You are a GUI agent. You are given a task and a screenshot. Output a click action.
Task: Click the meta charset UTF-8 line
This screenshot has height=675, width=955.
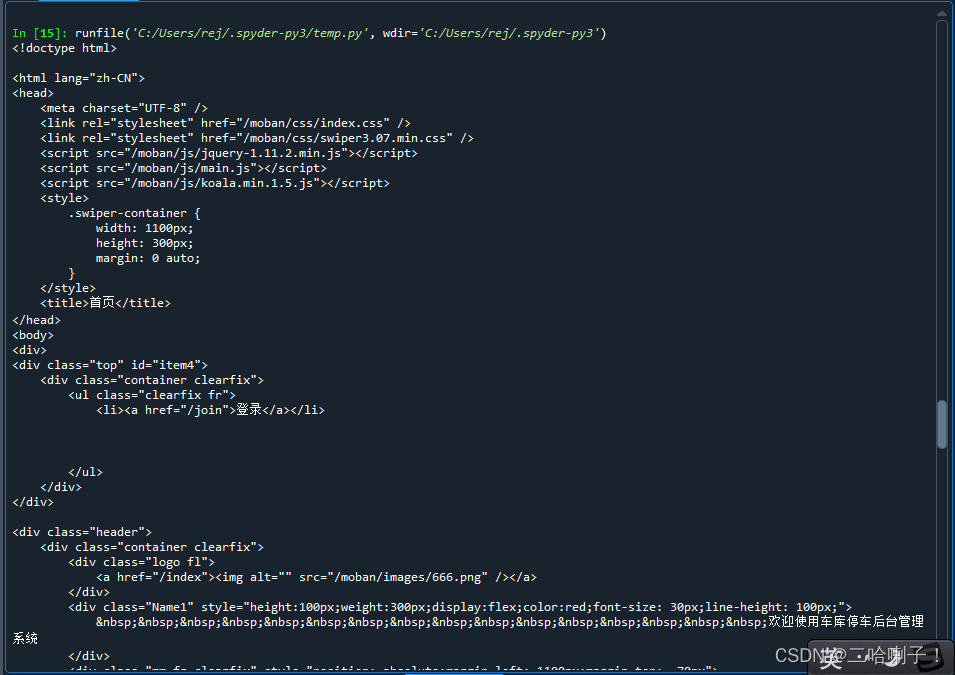124,108
